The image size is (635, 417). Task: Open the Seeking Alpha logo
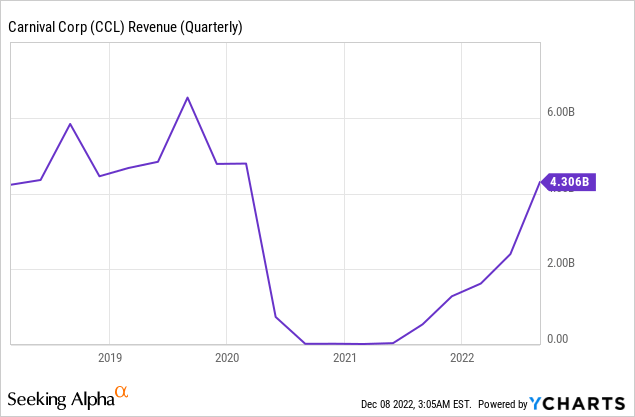tap(68, 398)
